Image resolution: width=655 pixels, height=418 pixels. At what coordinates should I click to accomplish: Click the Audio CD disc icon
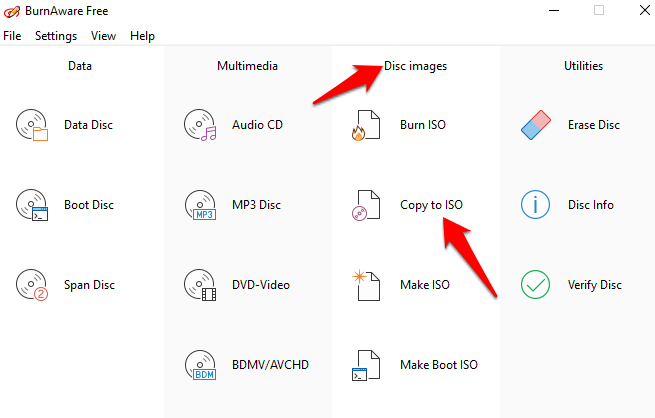200,125
